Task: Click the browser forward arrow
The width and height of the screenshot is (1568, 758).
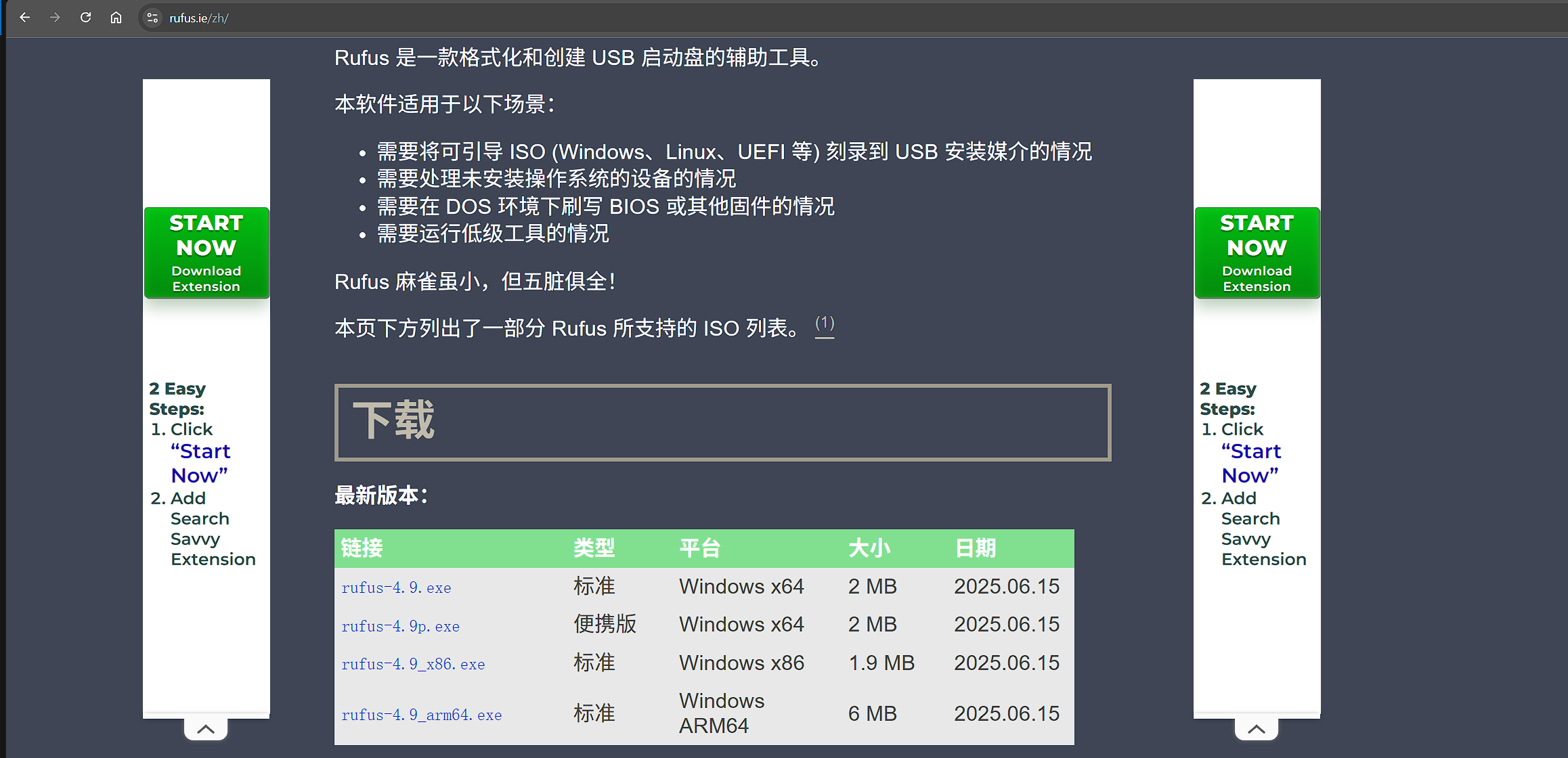Action: (55, 18)
